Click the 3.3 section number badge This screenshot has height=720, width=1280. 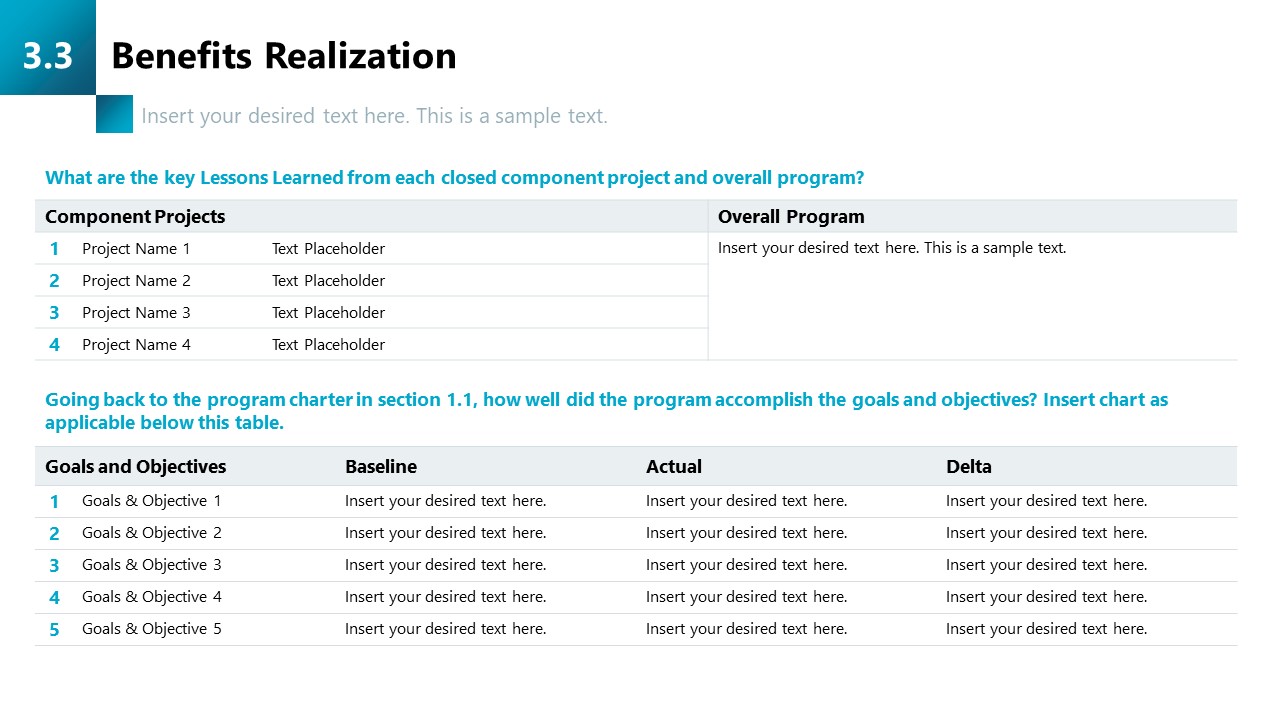[48, 55]
